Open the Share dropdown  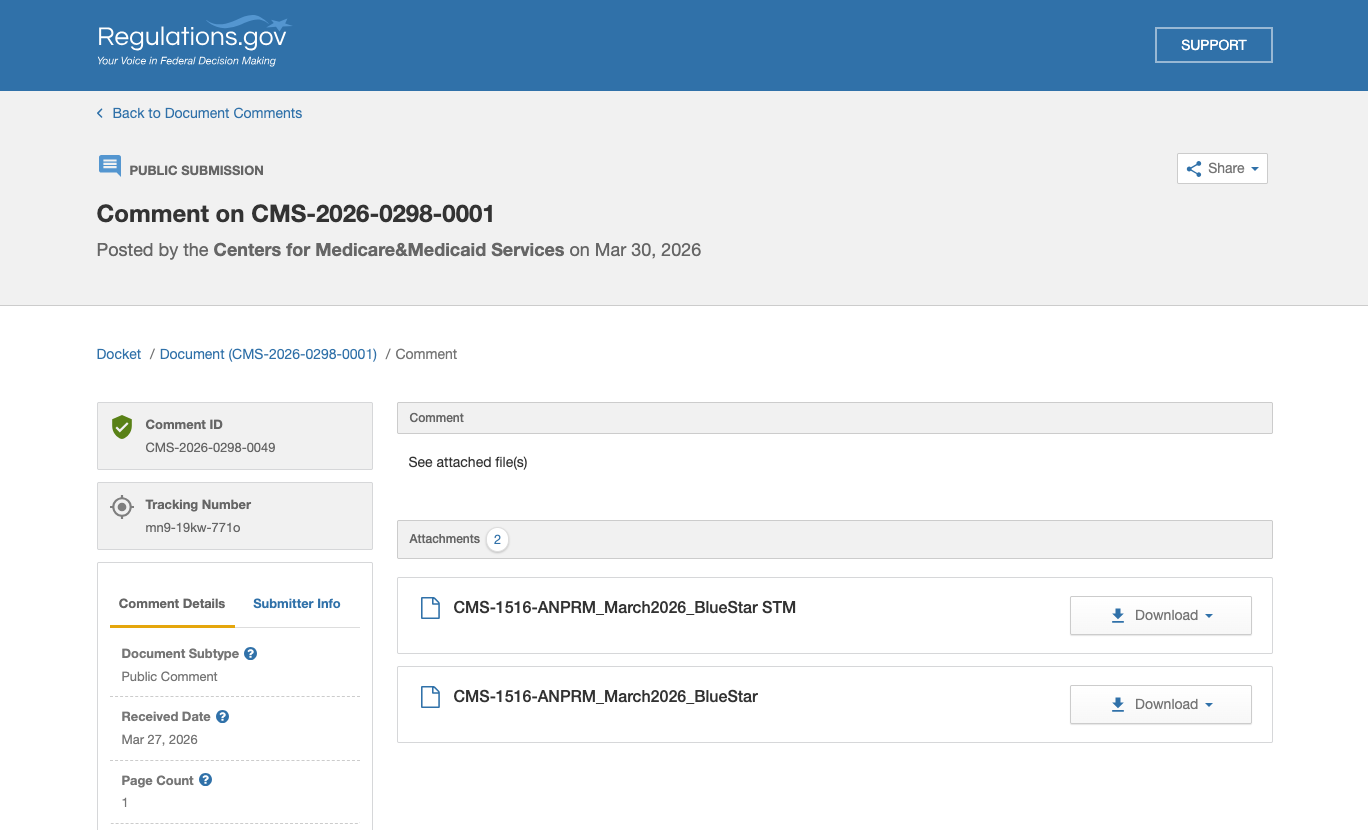point(1222,168)
